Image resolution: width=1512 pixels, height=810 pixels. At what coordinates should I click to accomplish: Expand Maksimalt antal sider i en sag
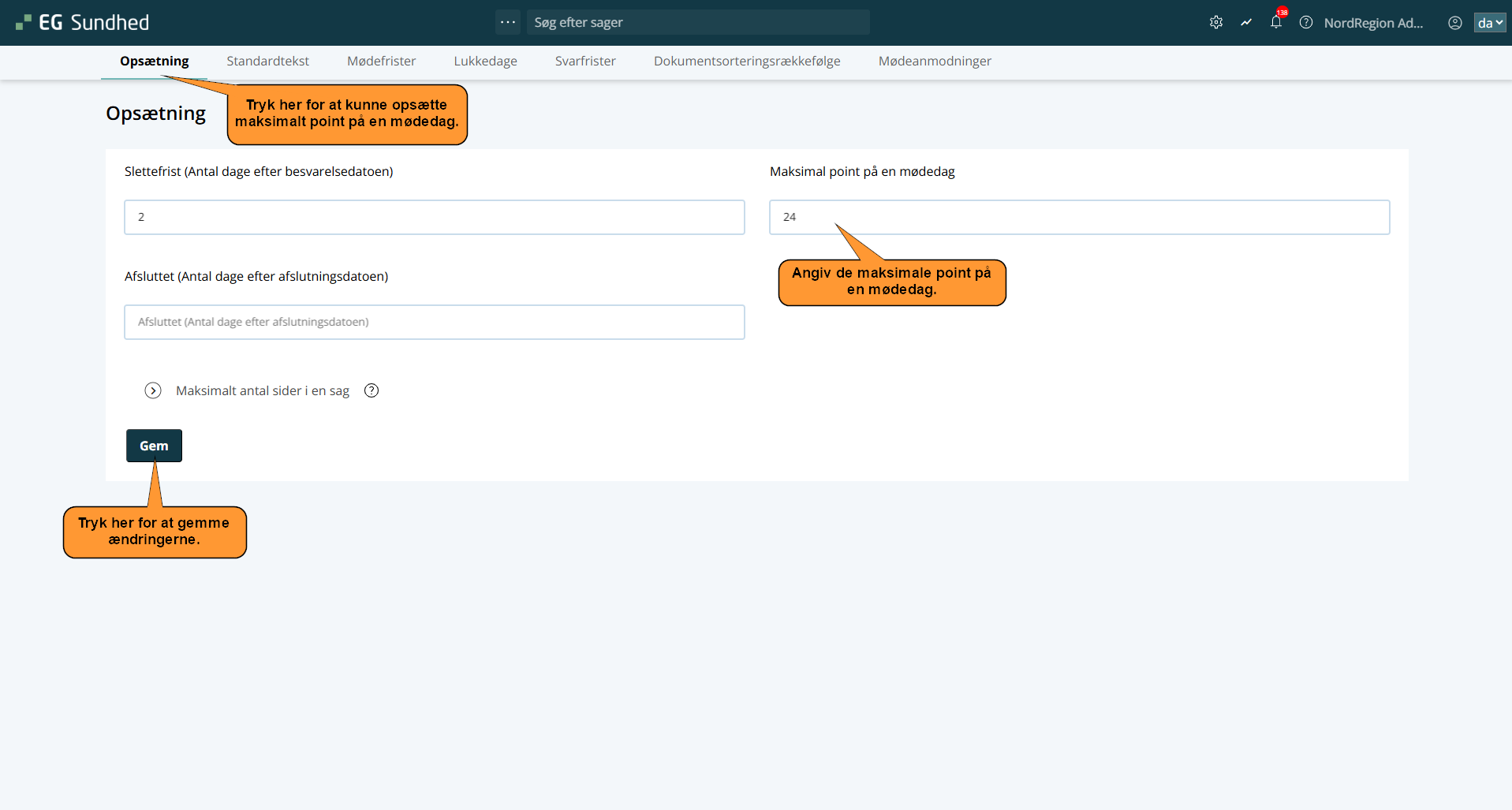click(x=153, y=390)
